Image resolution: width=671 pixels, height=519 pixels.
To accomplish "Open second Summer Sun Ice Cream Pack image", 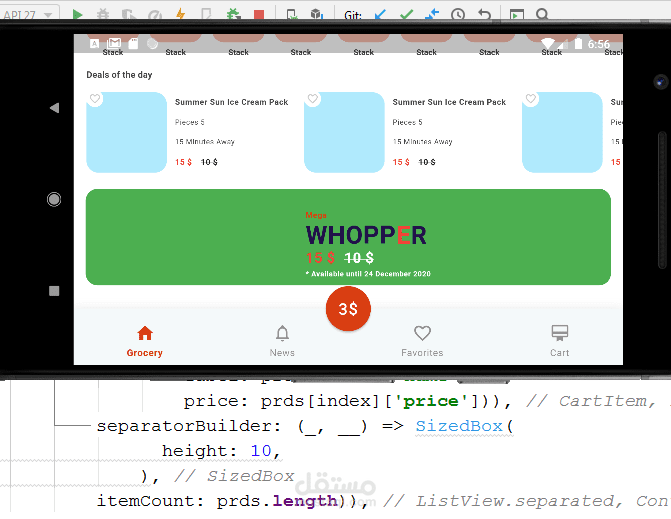I will coord(344,132).
